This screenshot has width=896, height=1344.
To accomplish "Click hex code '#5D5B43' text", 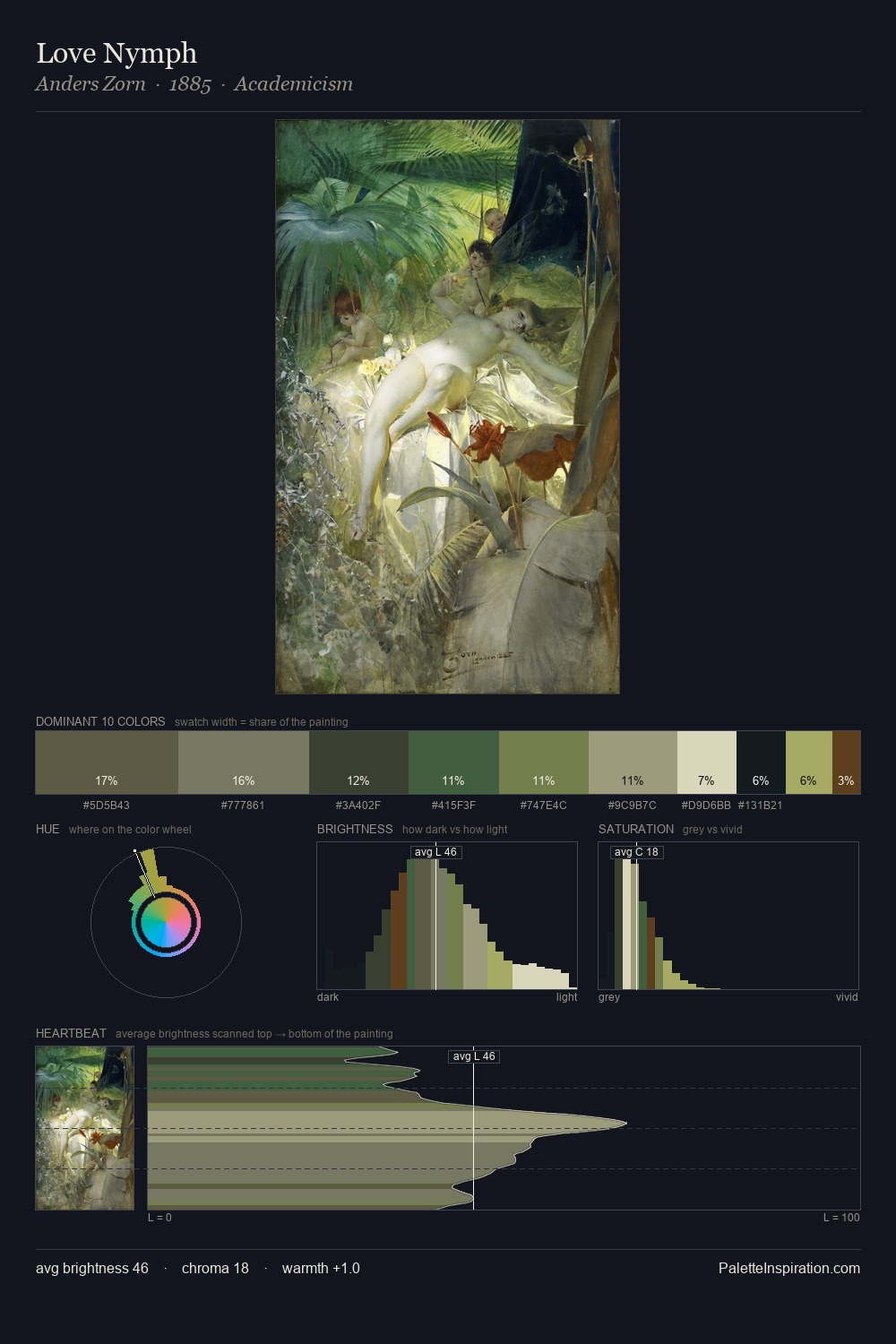I will [107, 806].
